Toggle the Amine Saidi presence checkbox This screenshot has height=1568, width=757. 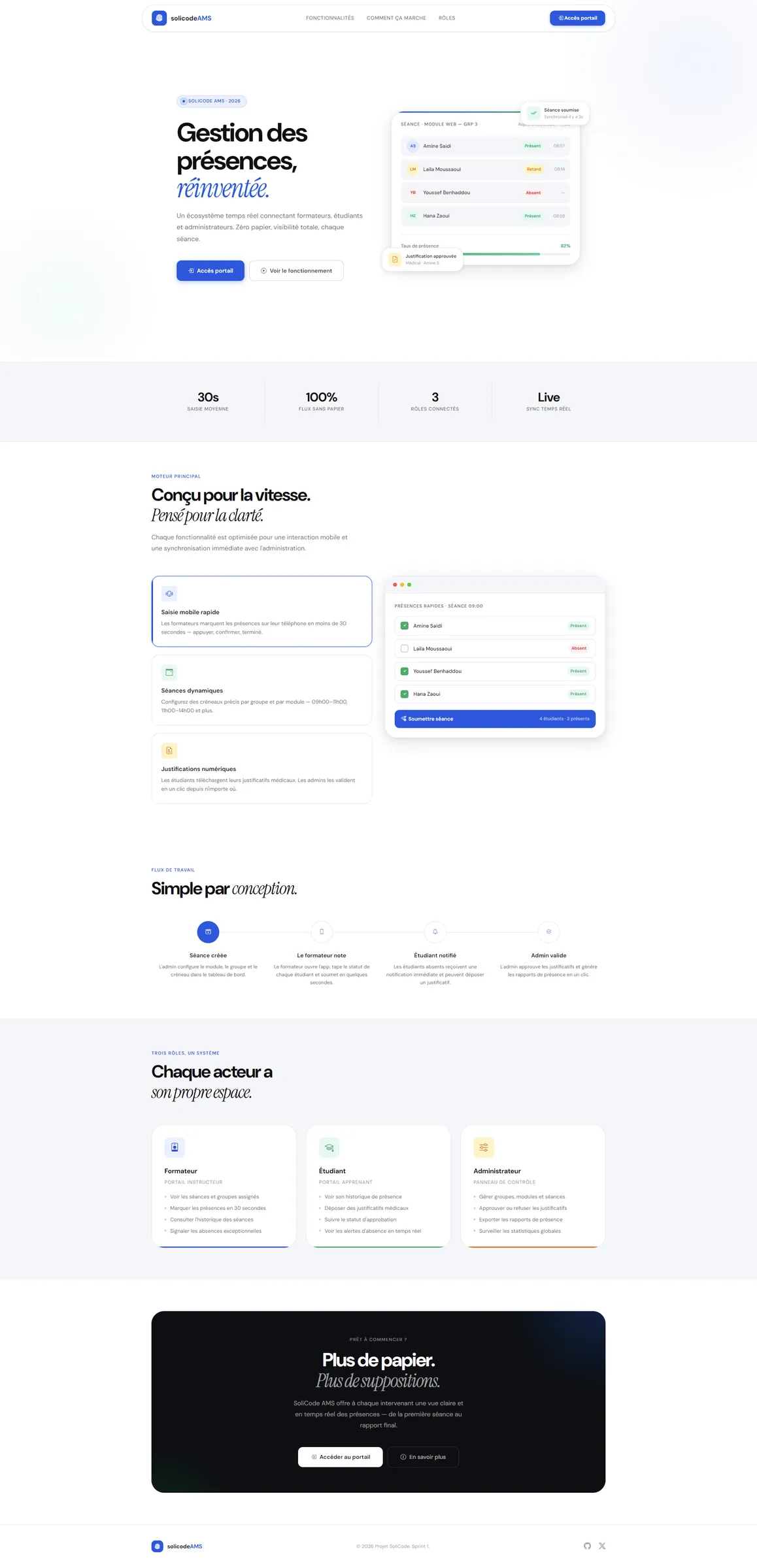click(405, 626)
